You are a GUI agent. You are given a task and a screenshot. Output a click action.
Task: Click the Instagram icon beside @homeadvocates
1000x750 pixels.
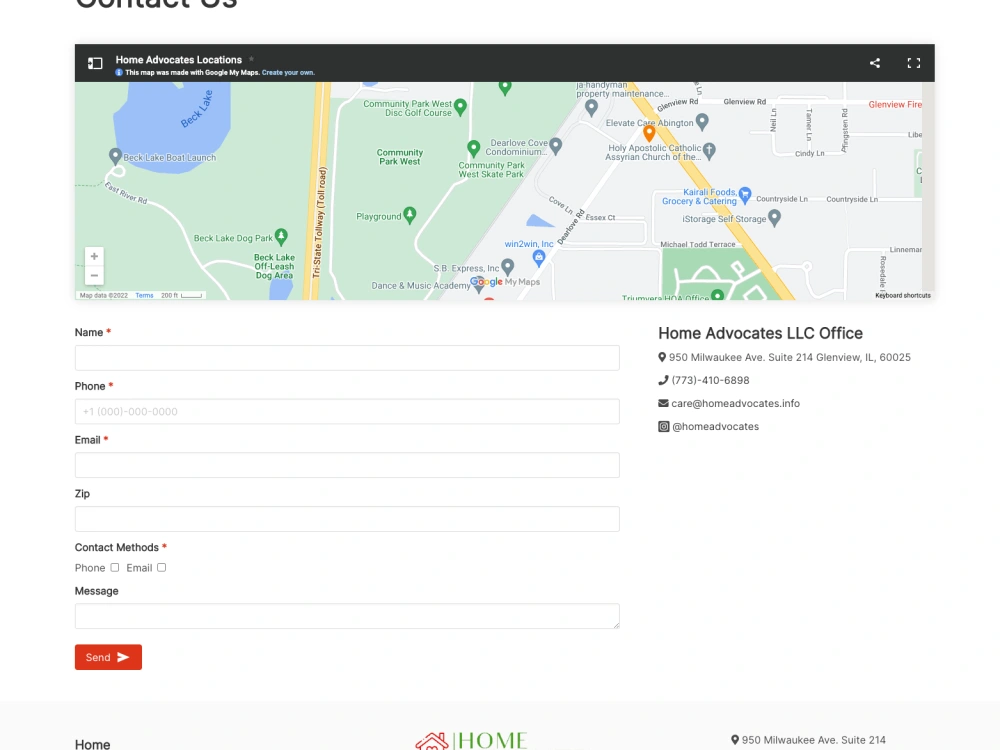tap(664, 427)
